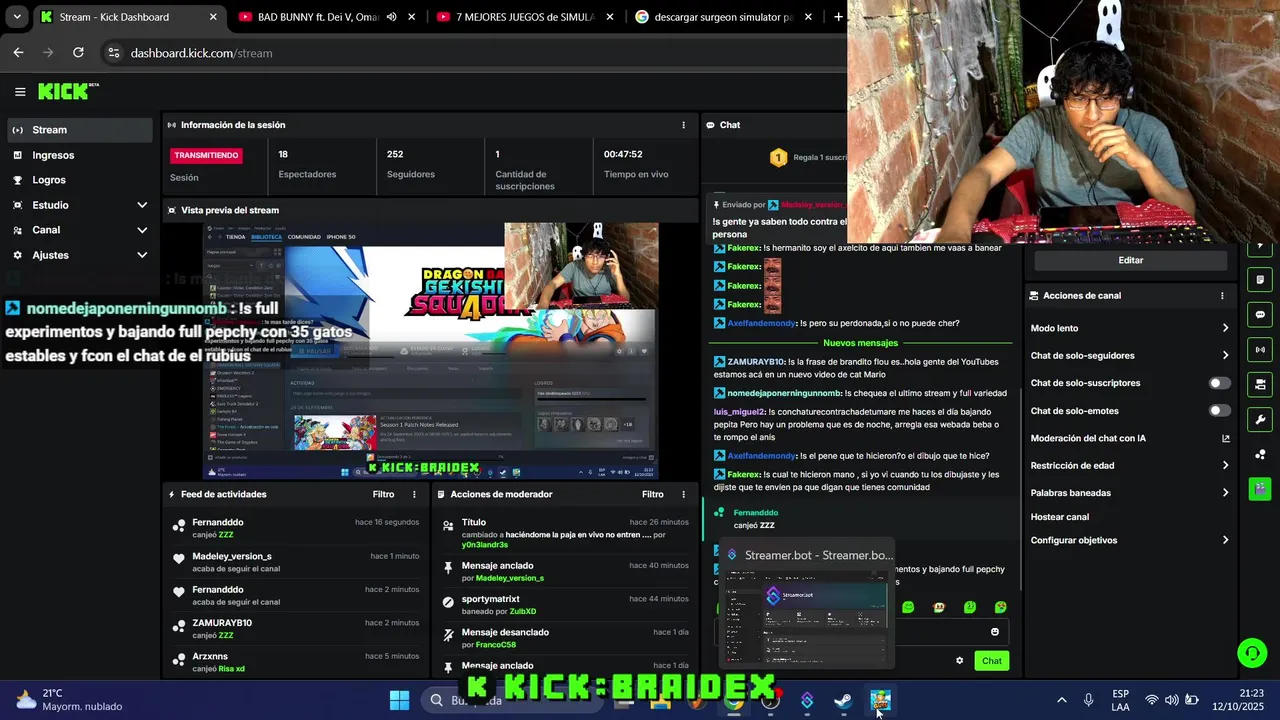Image resolution: width=1280 pixels, height=720 pixels.
Task: Mute the BAD BUNNY tab via the speaker icon
Action: (391, 17)
